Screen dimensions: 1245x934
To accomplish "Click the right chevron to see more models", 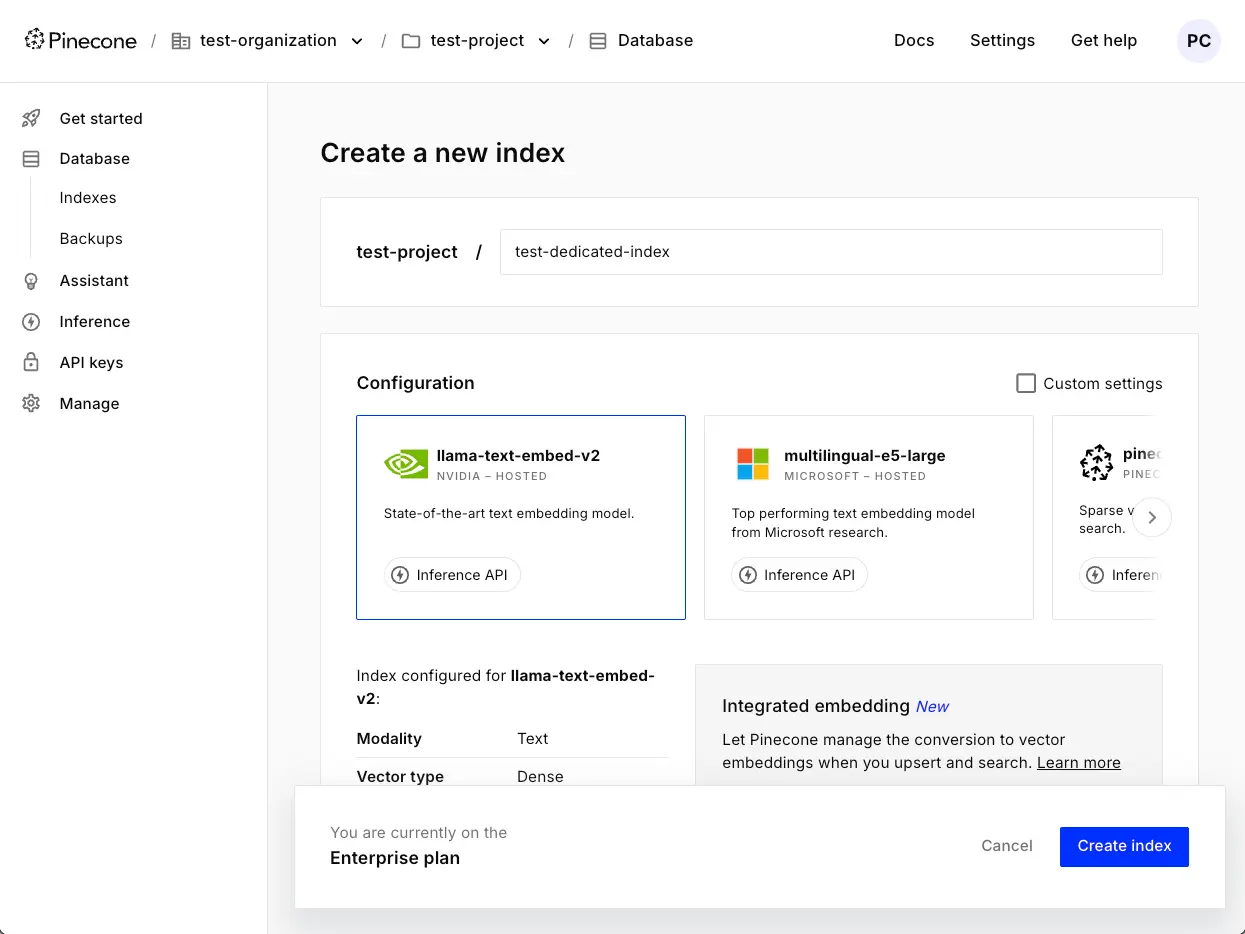I will [1152, 517].
